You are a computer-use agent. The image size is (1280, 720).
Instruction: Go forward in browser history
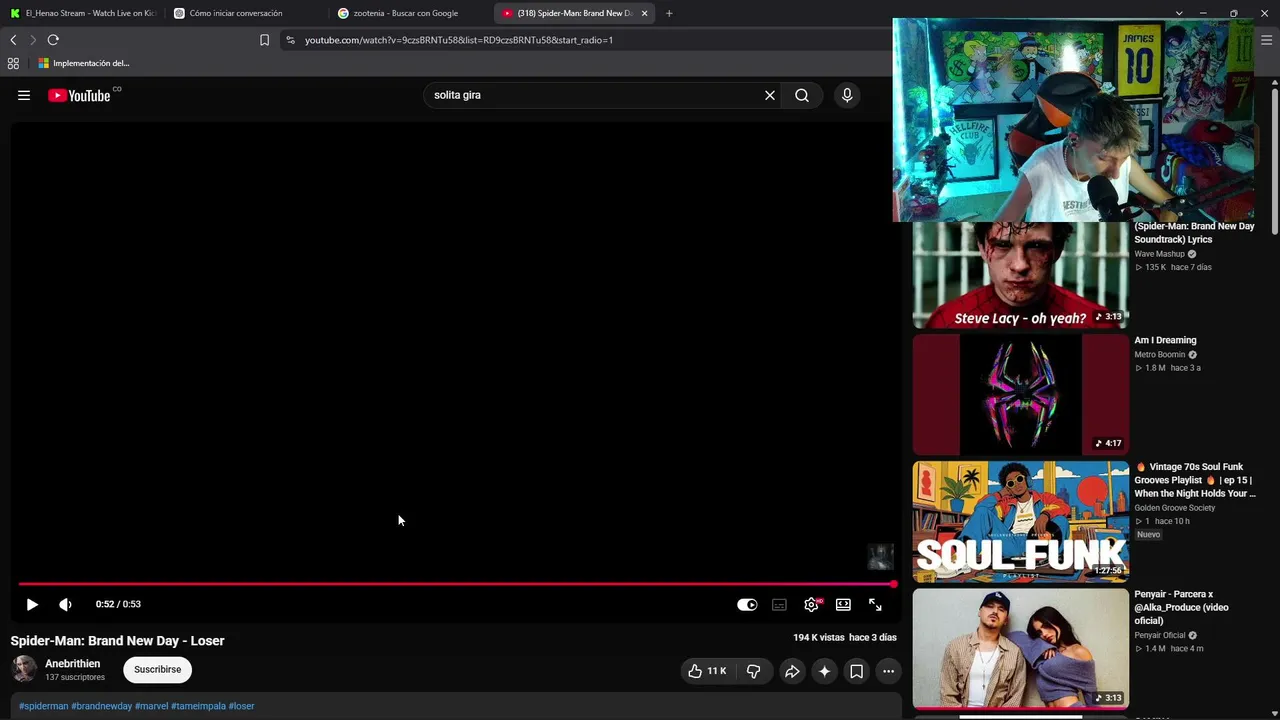33,40
